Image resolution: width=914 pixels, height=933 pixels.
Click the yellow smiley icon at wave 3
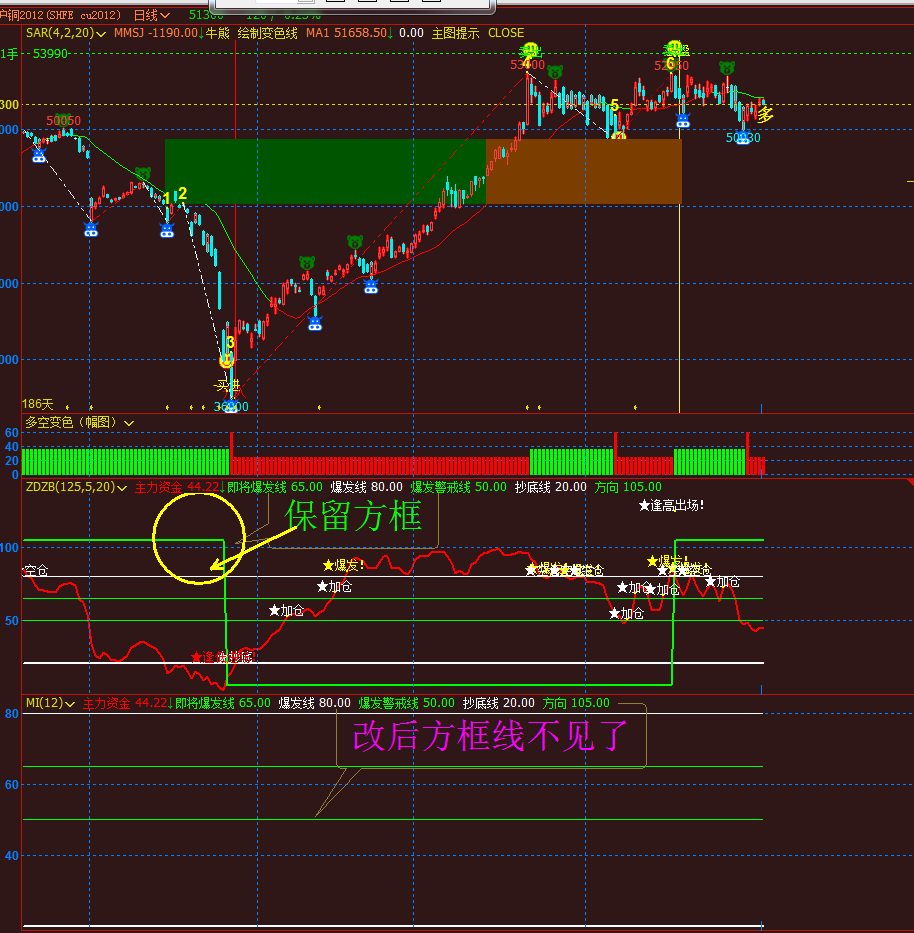[x=226, y=361]
